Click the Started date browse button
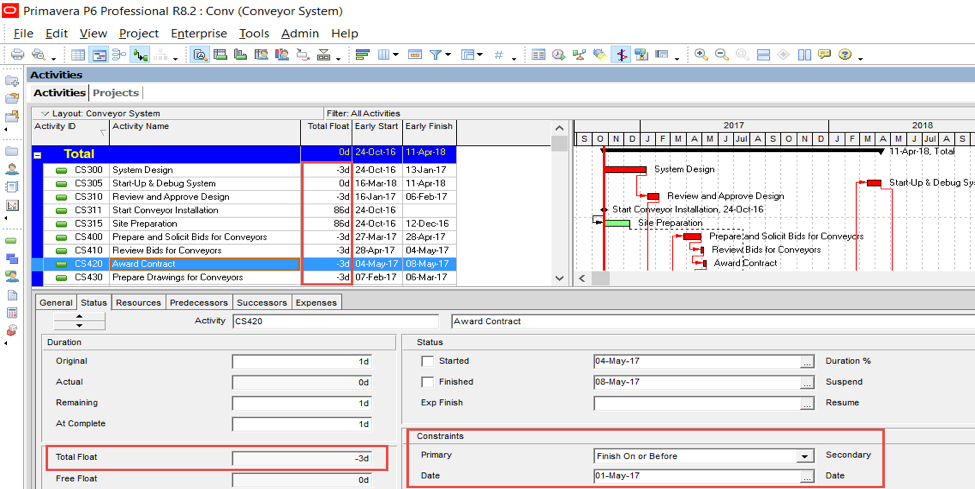This screenshot has width=975, height=489. coord(807,361)
